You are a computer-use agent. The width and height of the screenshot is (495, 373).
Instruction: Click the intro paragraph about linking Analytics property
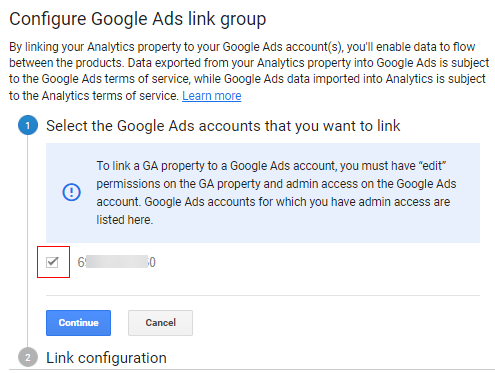pos(249,71)
